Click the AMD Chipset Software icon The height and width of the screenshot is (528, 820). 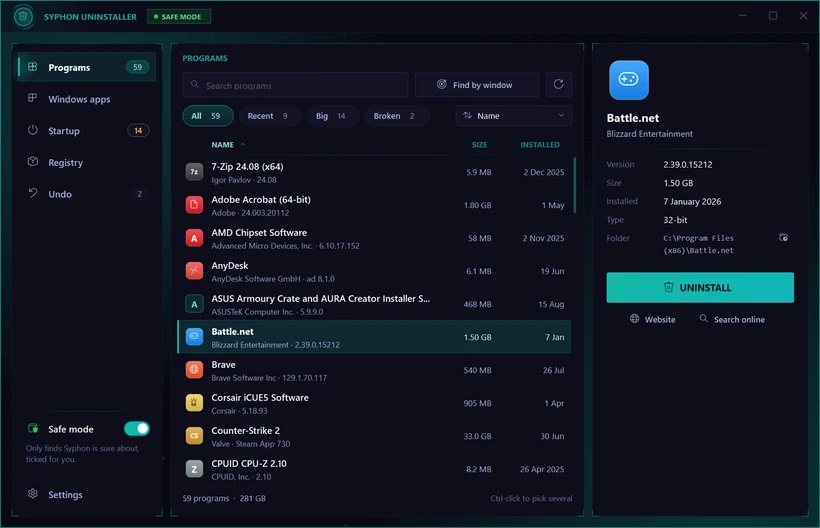(194, 238)
